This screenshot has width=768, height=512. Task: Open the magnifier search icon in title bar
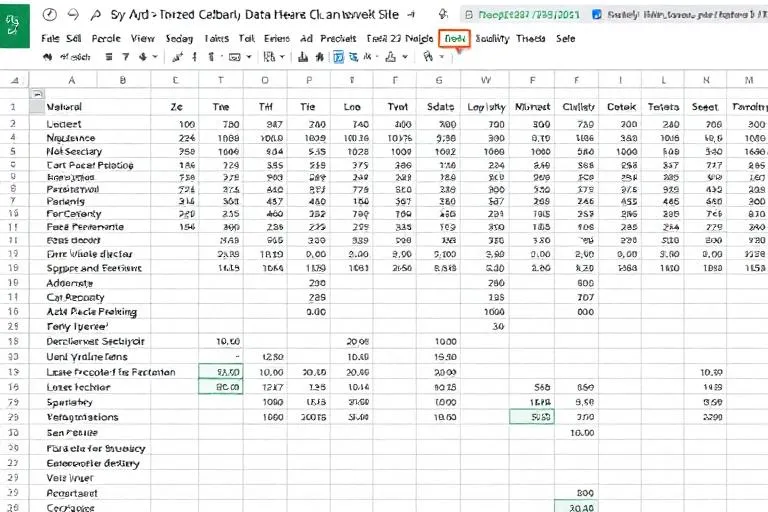pos(96,15)
